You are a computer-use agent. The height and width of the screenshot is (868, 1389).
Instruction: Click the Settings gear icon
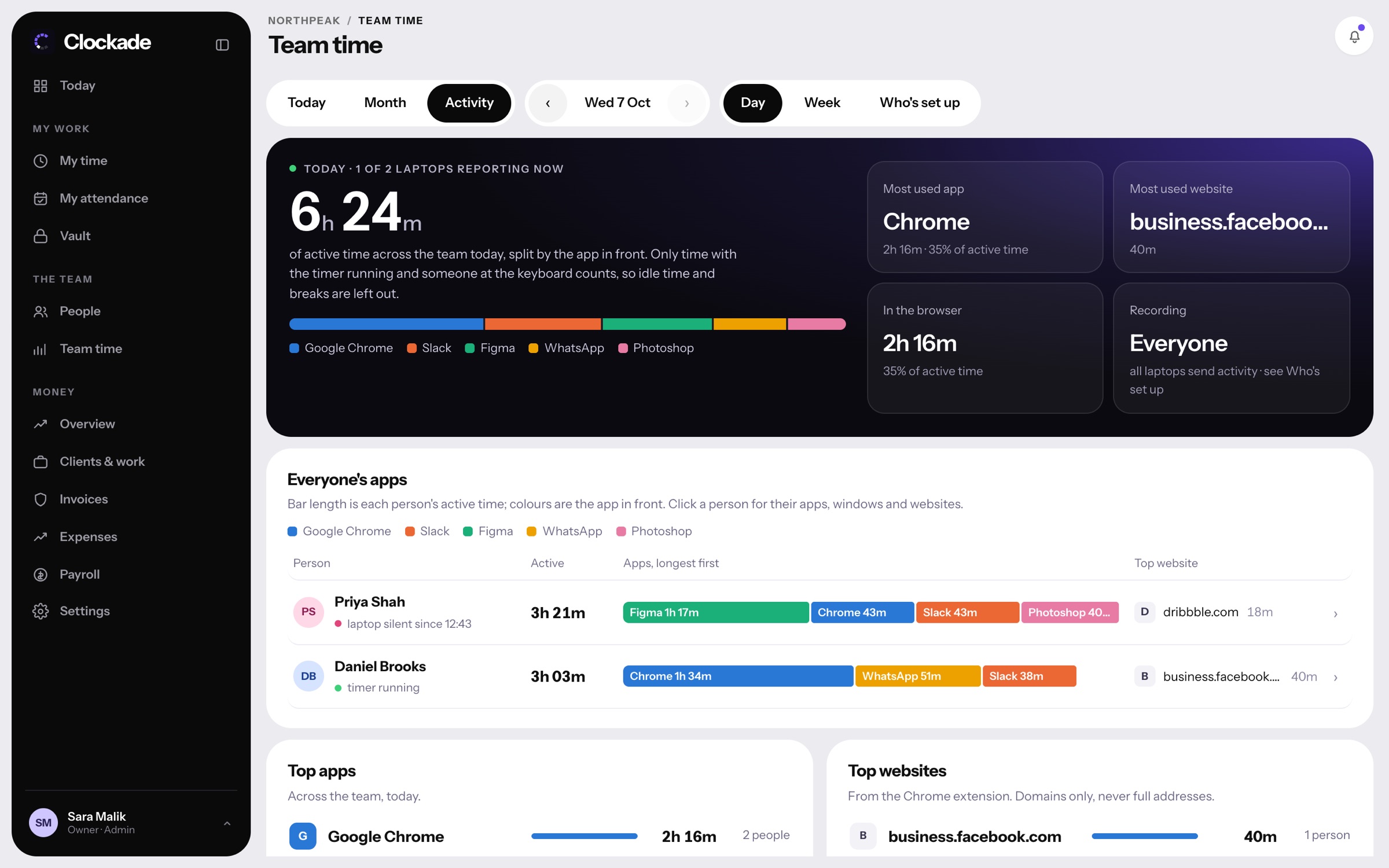point(41,611)
